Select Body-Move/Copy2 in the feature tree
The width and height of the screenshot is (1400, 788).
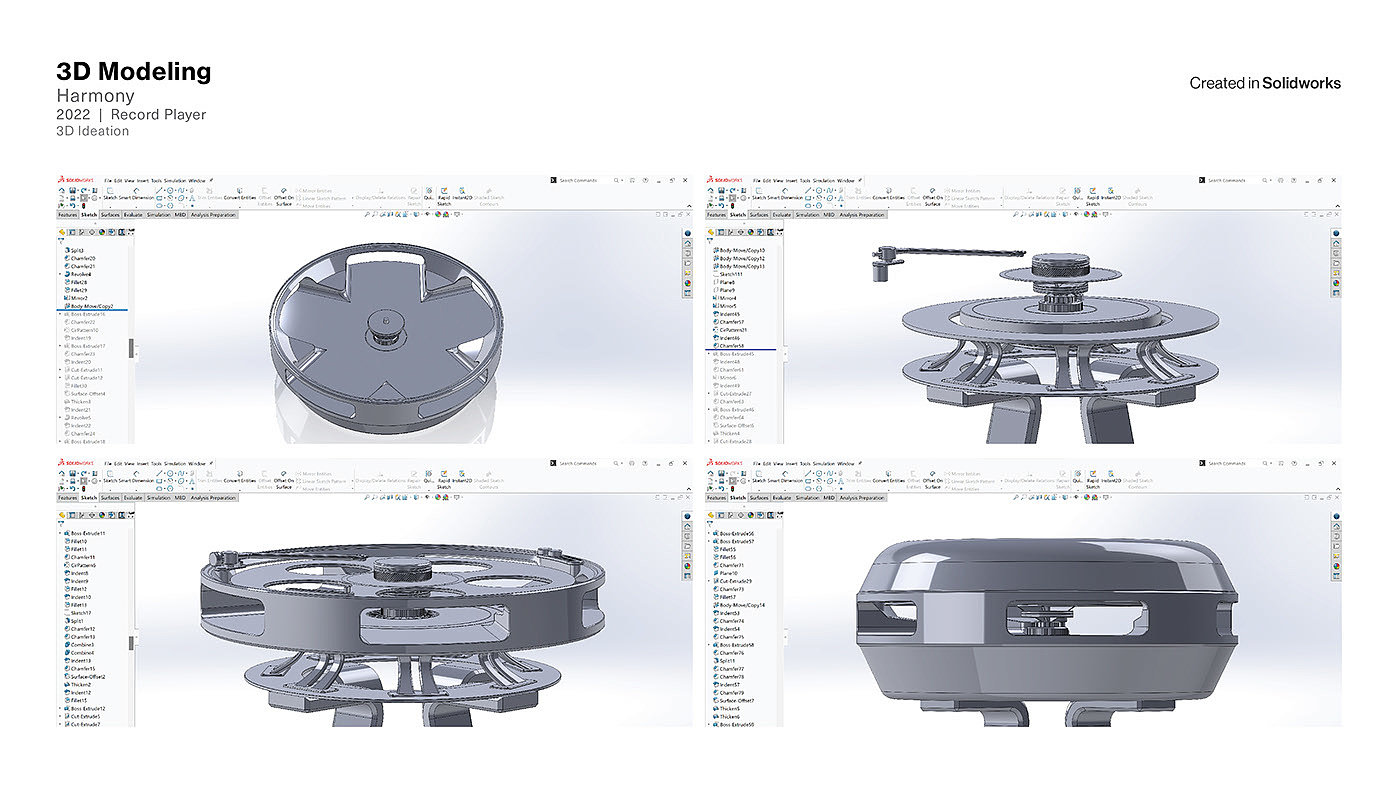point(92,306)
